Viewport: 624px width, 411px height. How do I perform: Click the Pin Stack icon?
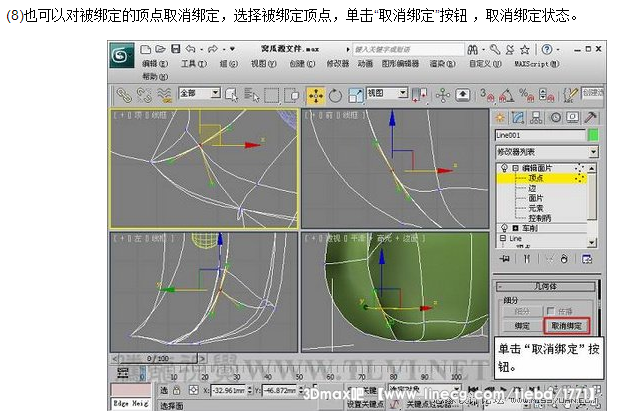[505, 259]
